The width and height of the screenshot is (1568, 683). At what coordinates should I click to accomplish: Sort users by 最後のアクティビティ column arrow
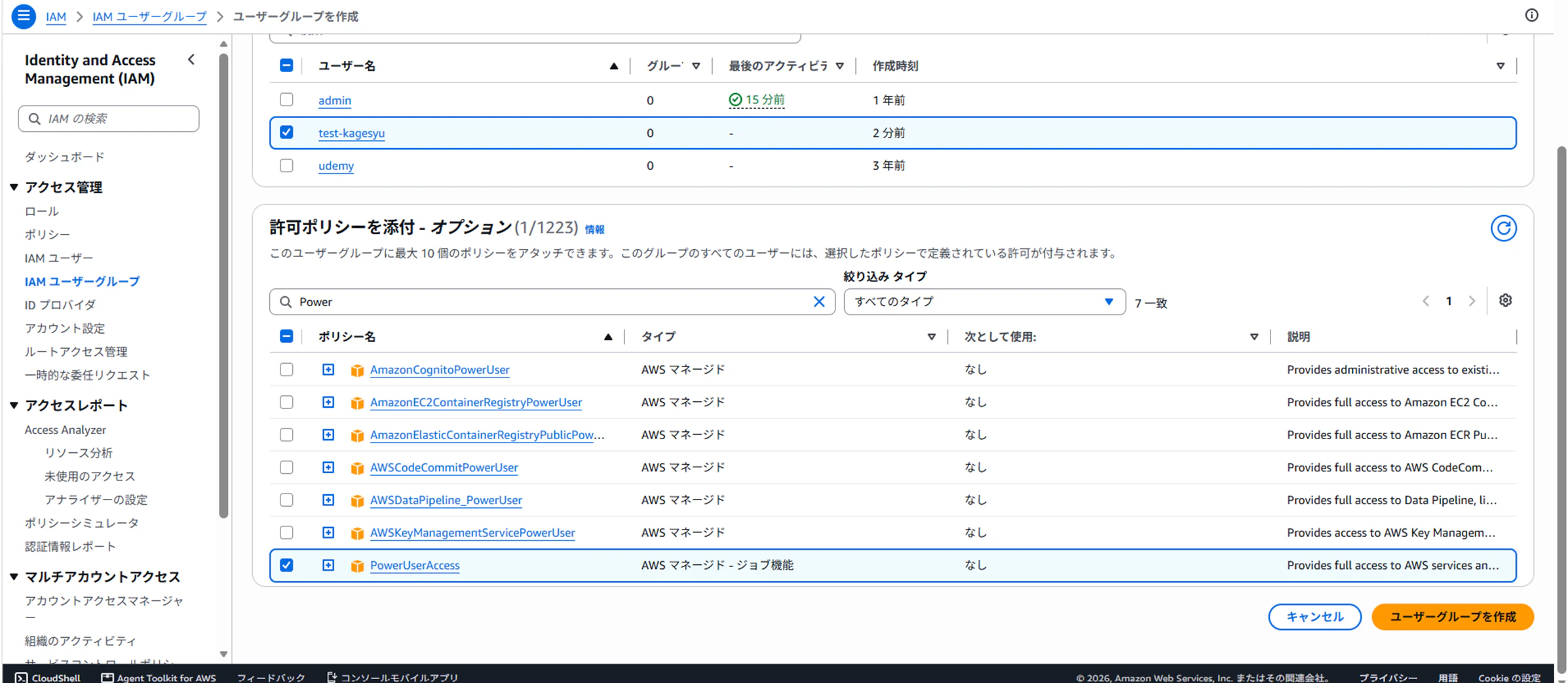[x=839, y=66]
